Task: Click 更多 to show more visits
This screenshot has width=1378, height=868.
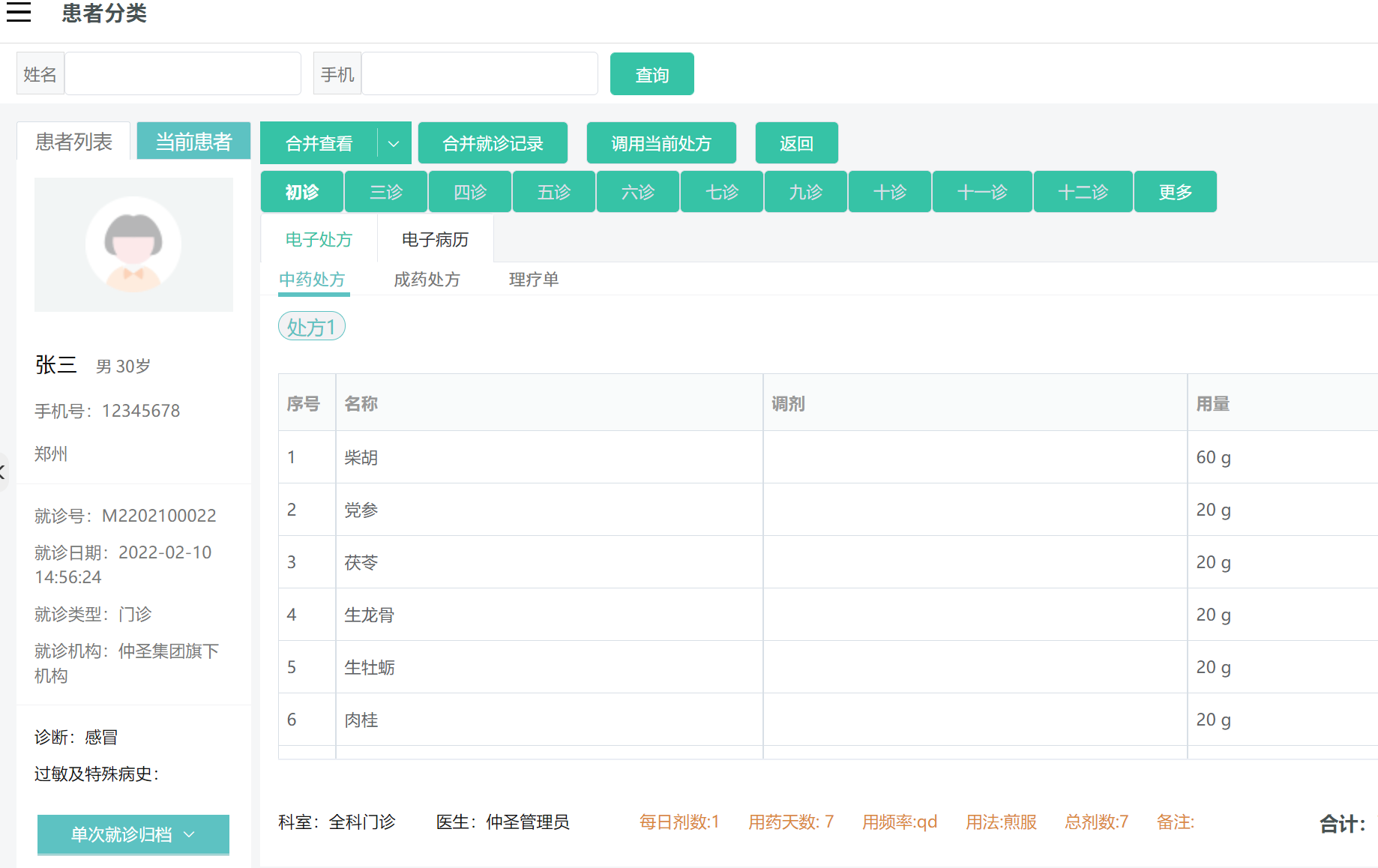Action: pyautogui.click(x=1176, y=192)
